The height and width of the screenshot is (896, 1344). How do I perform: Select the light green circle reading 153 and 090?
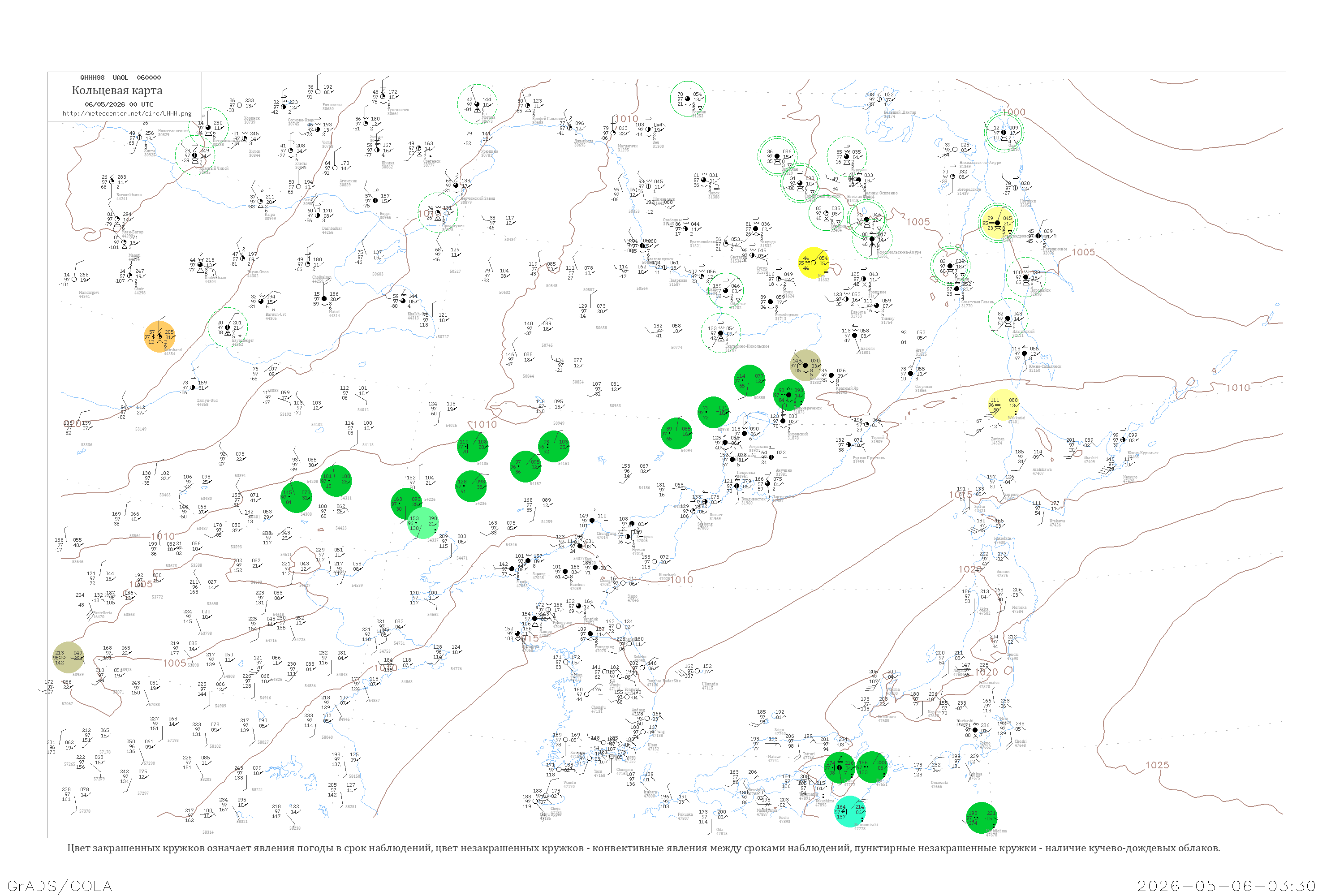tap(423, 523)
